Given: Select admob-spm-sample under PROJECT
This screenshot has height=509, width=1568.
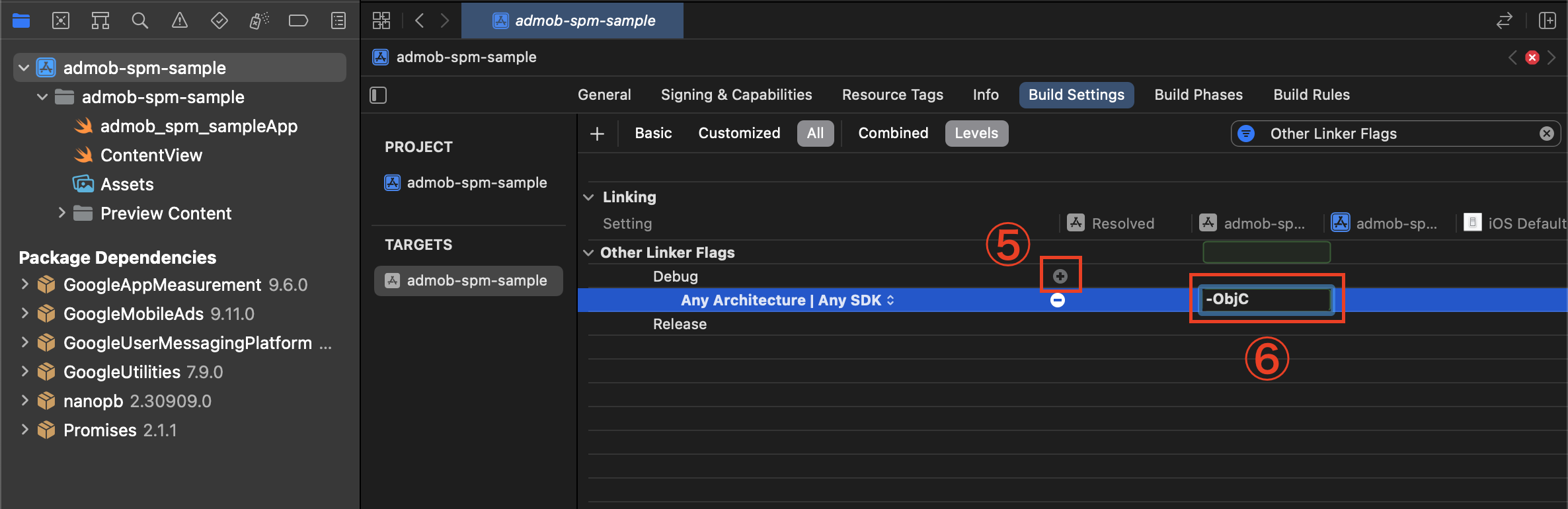Looking at the screenshot, I should pyautogui.click(x=467, y=182).
